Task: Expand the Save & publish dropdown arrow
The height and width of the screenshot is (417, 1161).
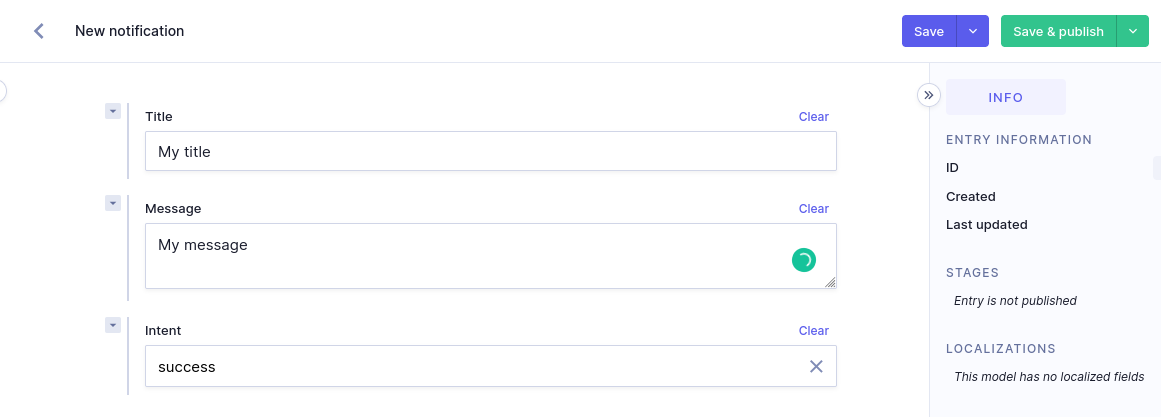Action: (x=1133, y=31)
